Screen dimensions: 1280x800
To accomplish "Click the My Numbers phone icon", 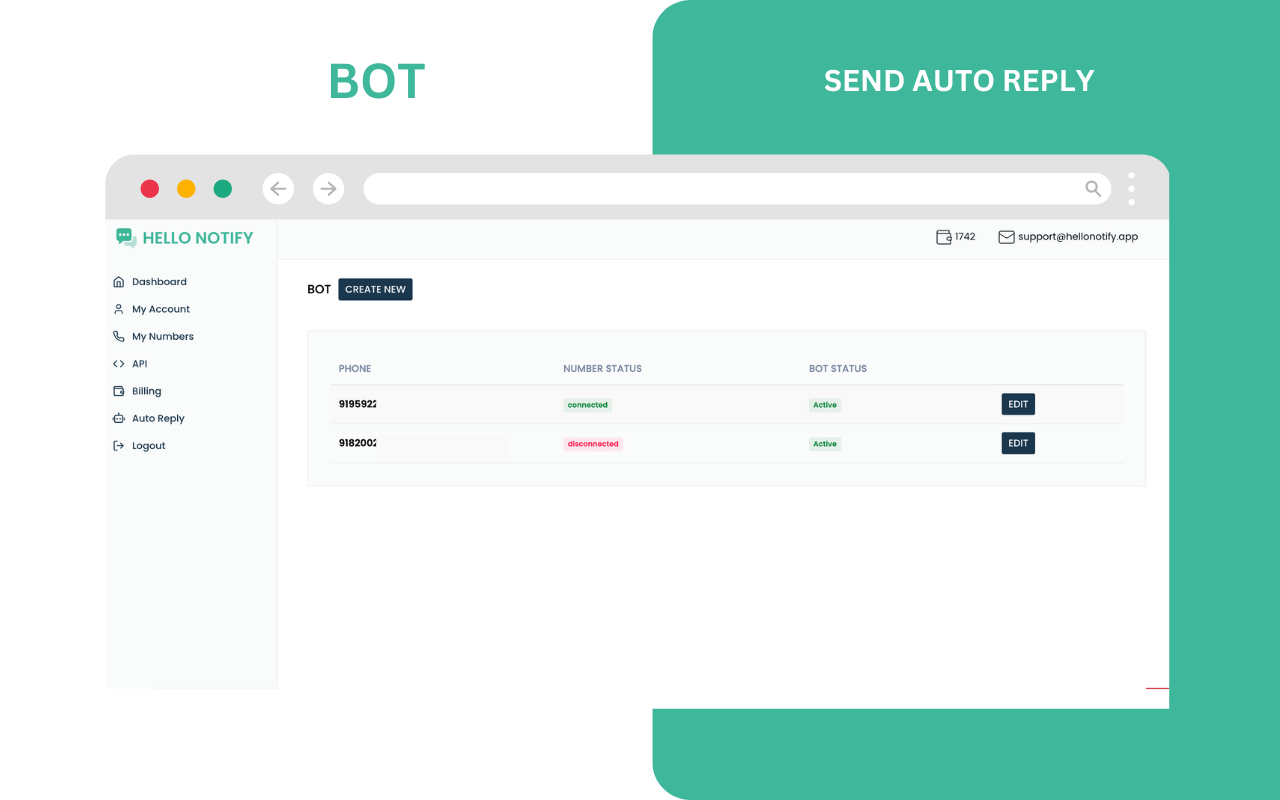I will (x=119, y=336).
